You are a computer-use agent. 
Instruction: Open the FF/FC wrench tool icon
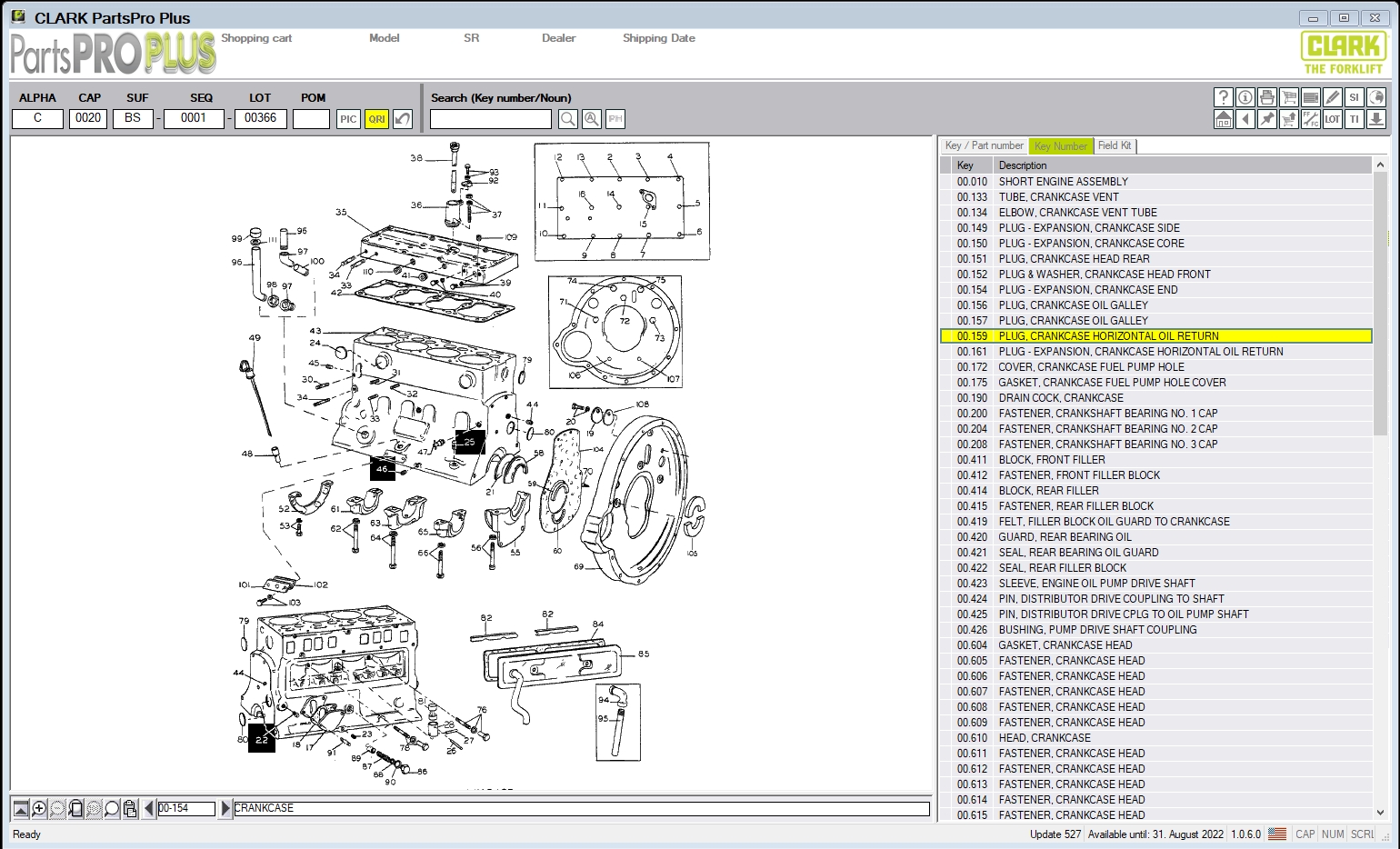point(1310,119)
